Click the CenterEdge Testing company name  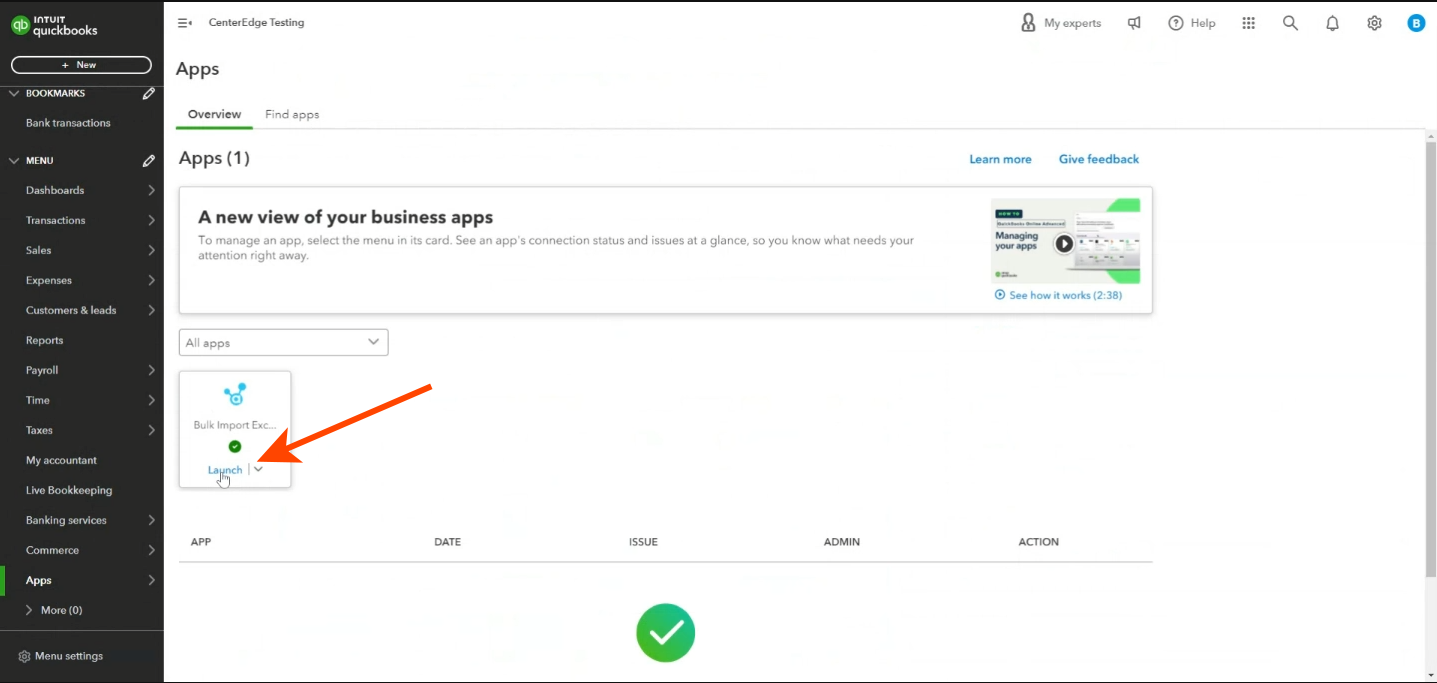[256, 23]
